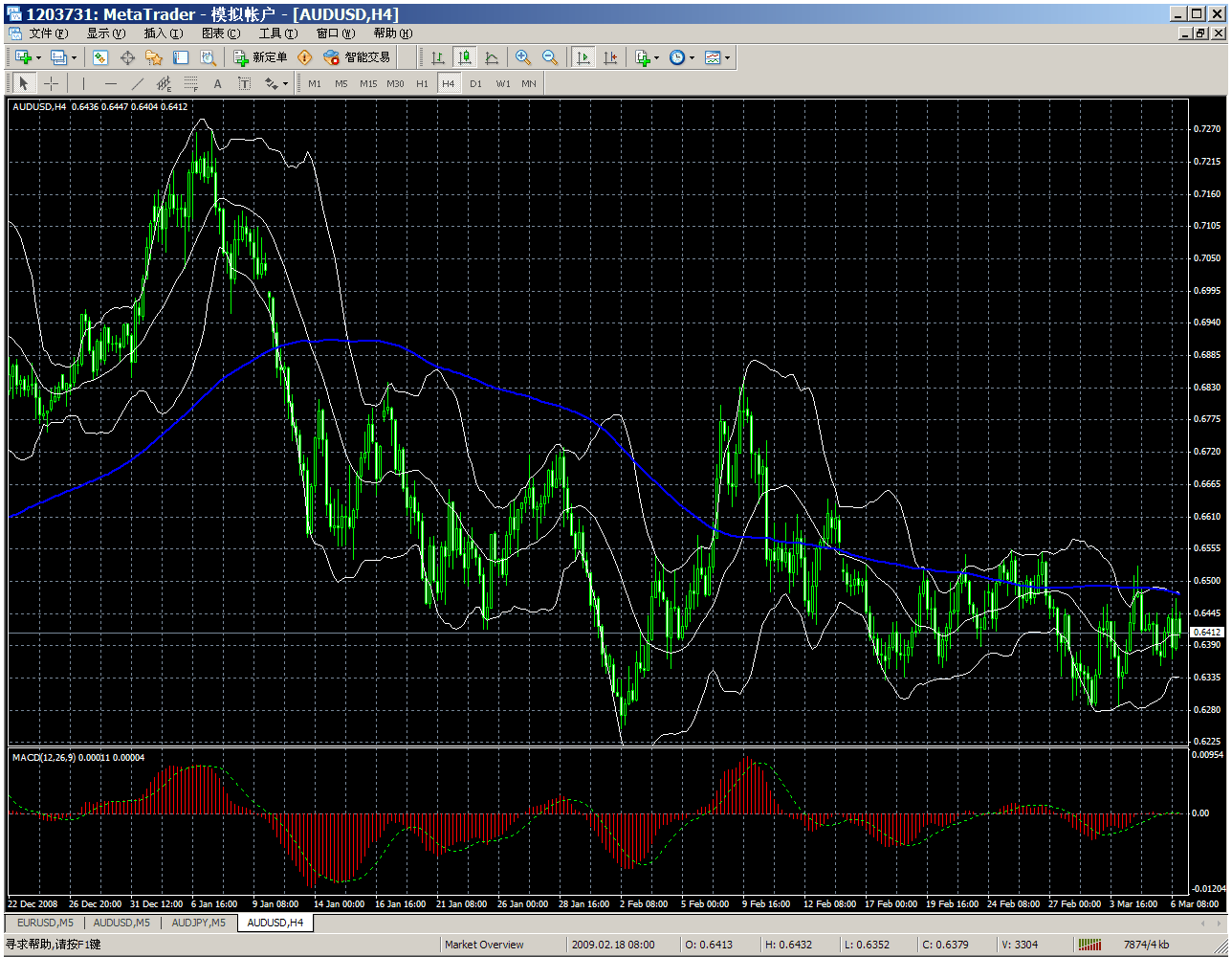
Task: Select the Fibonacci Retracement tool
Action: (190, 83)
